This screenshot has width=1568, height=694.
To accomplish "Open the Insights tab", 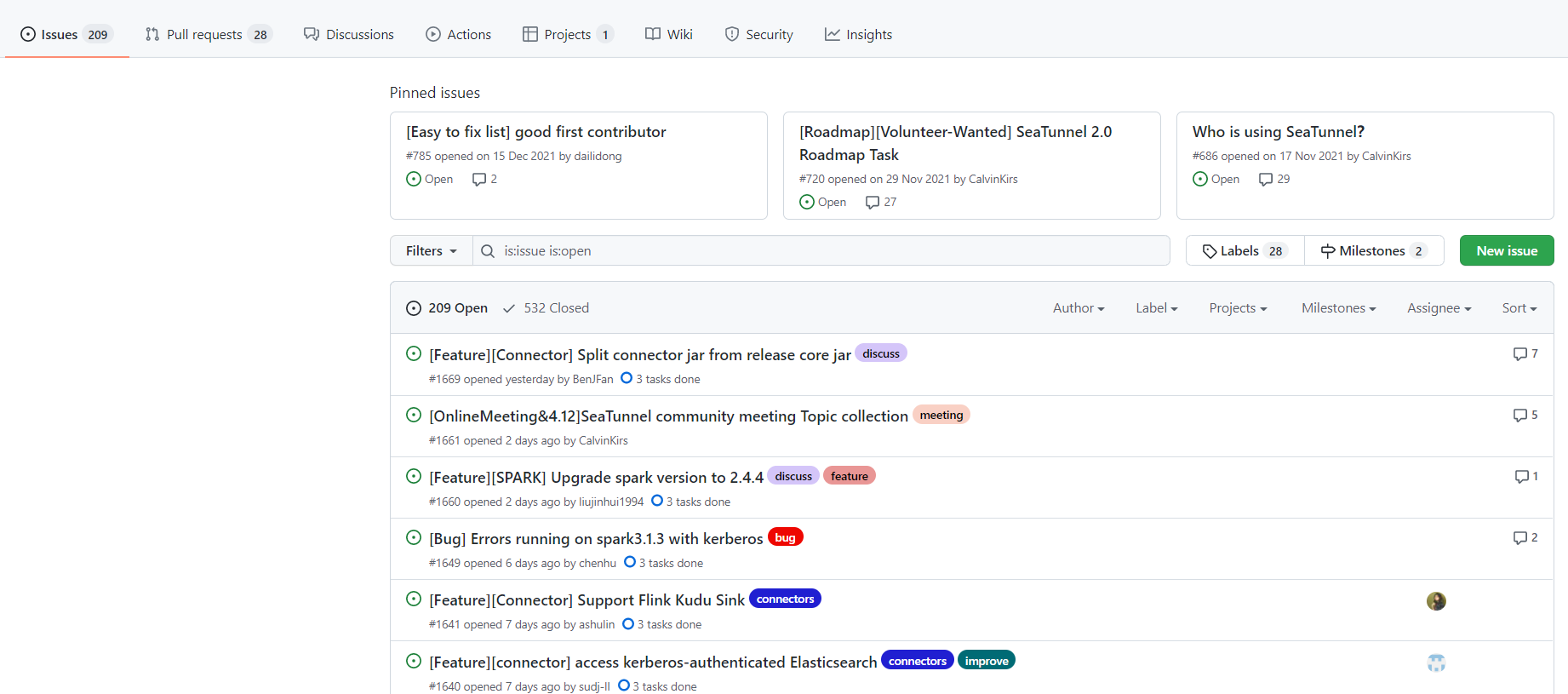I will coord(858,35).
